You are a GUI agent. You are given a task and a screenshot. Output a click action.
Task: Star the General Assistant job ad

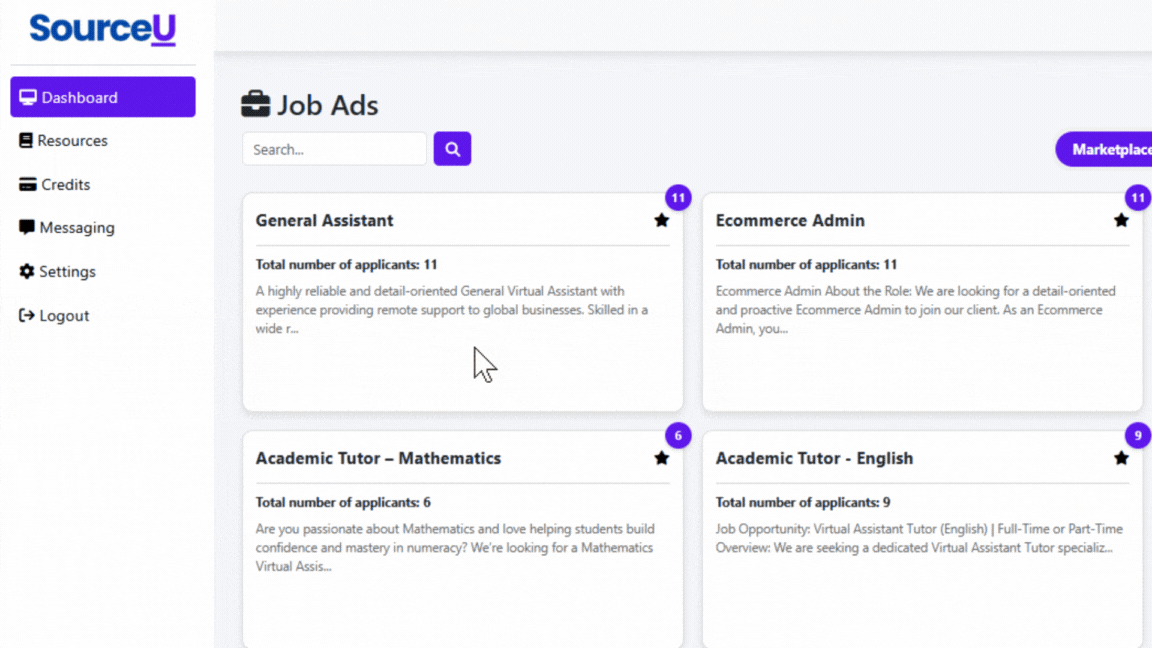click(661, 220)
